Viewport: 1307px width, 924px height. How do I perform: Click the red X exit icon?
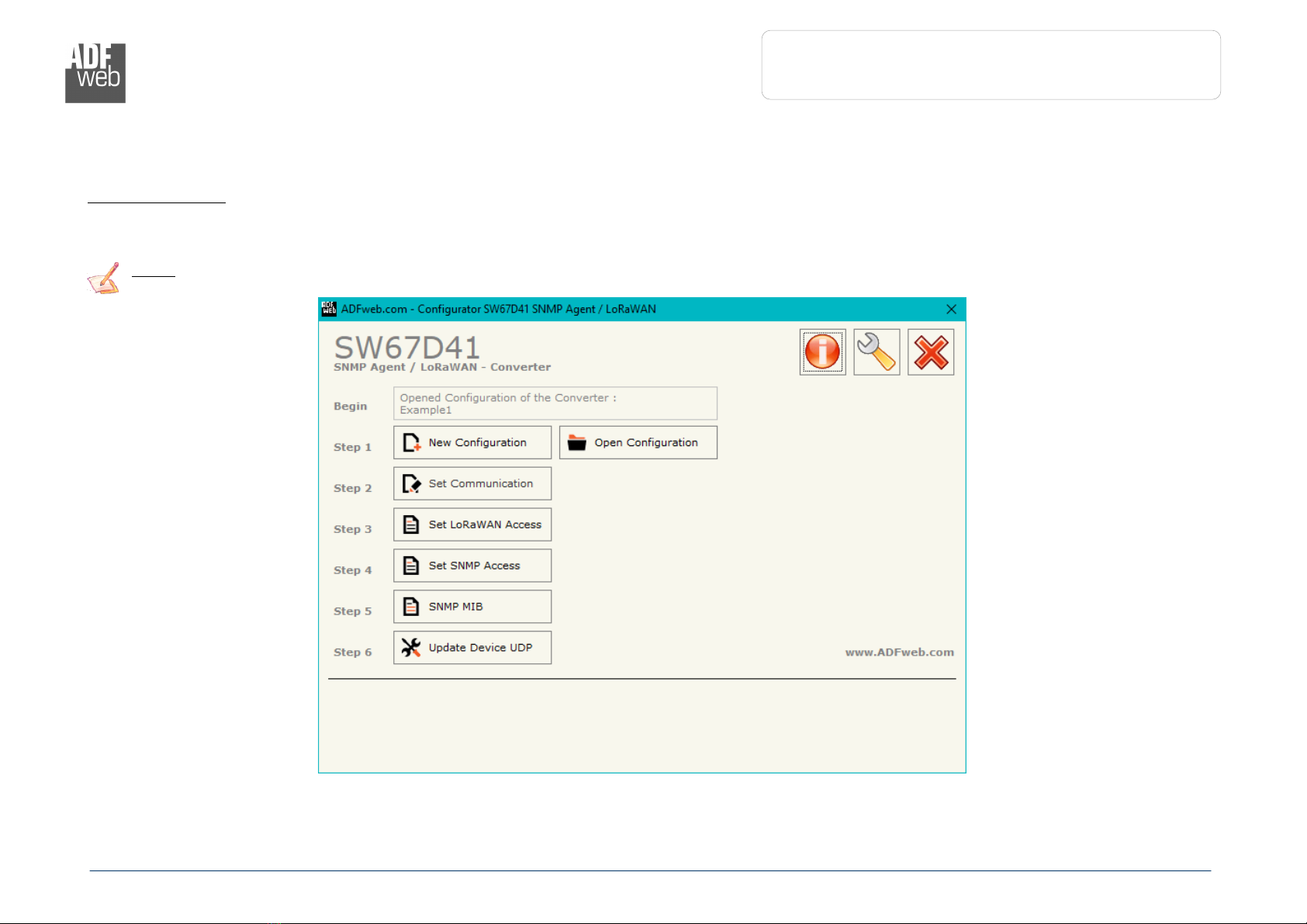[x=931, y=352]
